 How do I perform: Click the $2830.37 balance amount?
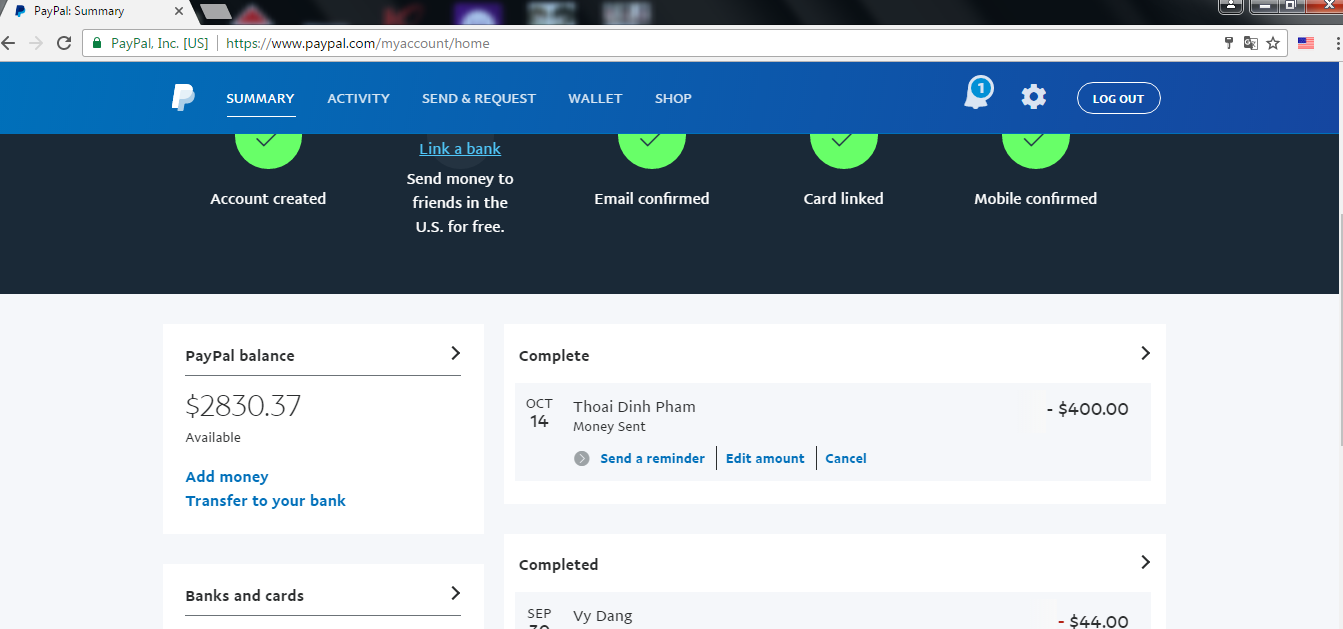click(x=243, y=405)
